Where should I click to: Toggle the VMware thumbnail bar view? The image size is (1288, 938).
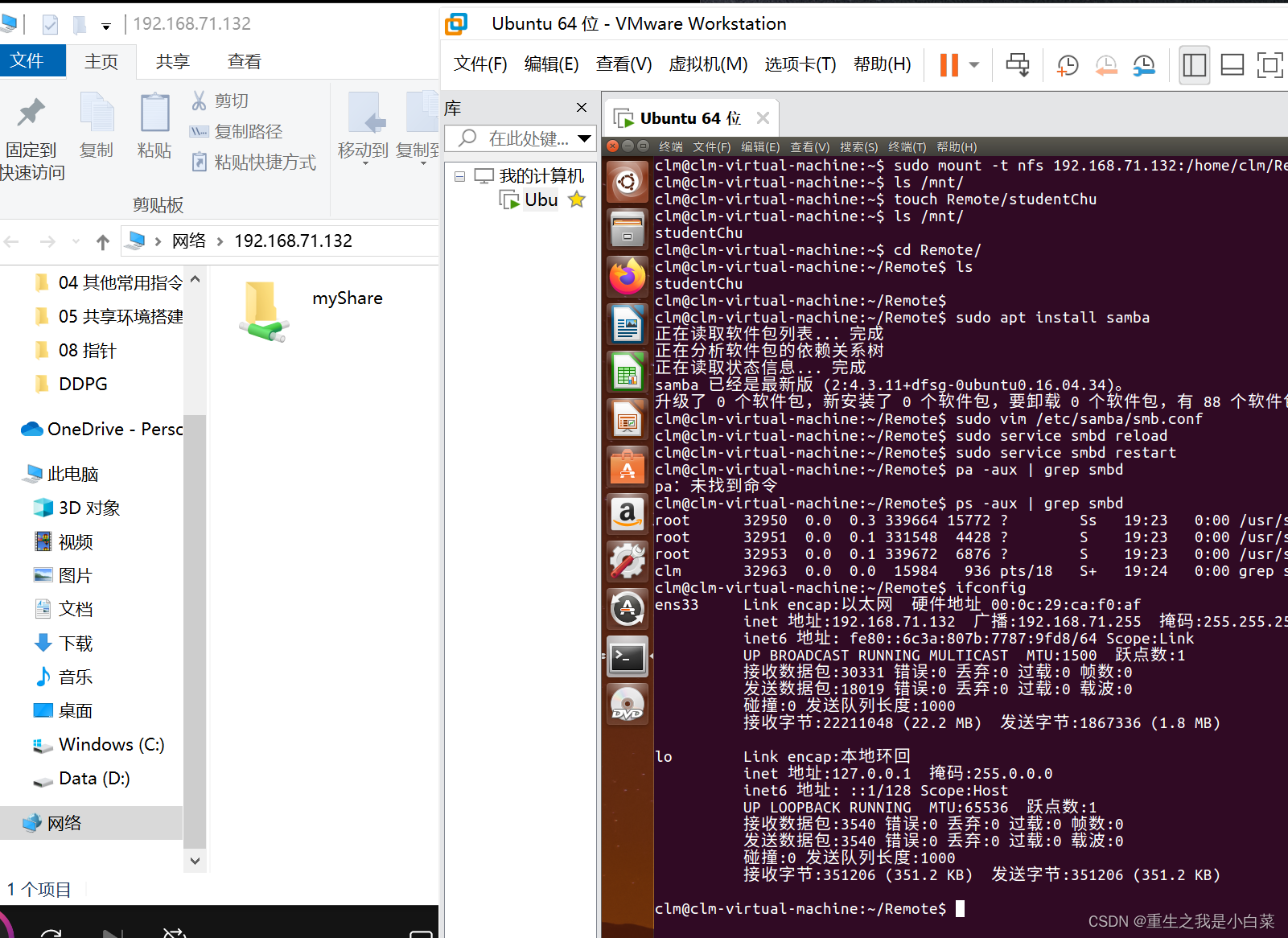(1232, 64)
